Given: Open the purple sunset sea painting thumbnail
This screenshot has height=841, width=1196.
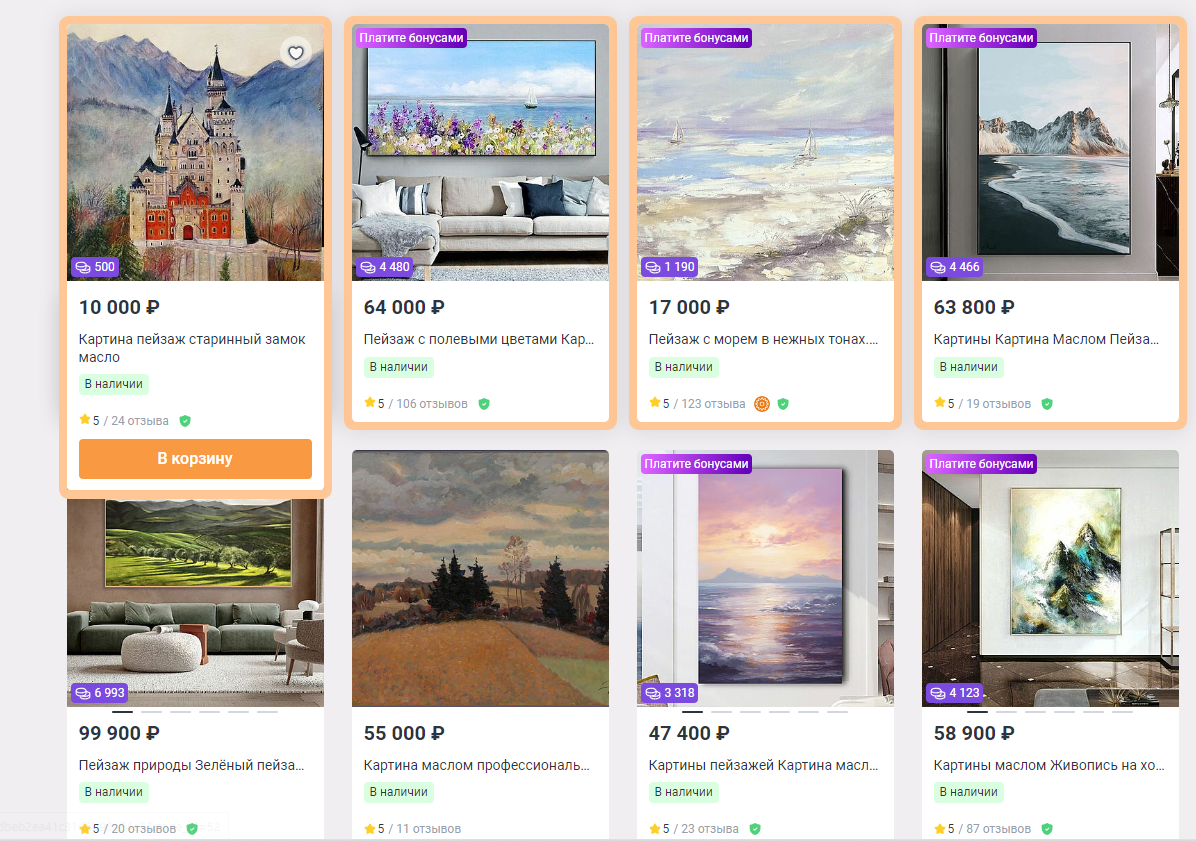Looking at the screenshot, I should (765, 578).
